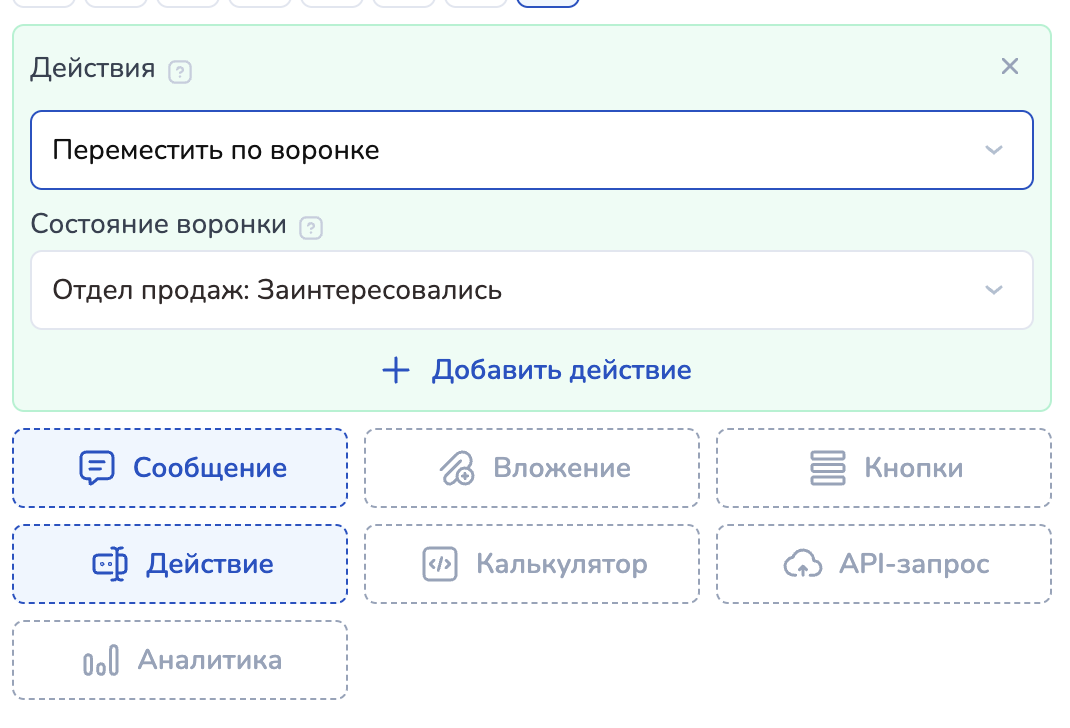Click the bar chart icon in Аналитика
Viewport: 1070px width, 728px height.
coord(101,660)
